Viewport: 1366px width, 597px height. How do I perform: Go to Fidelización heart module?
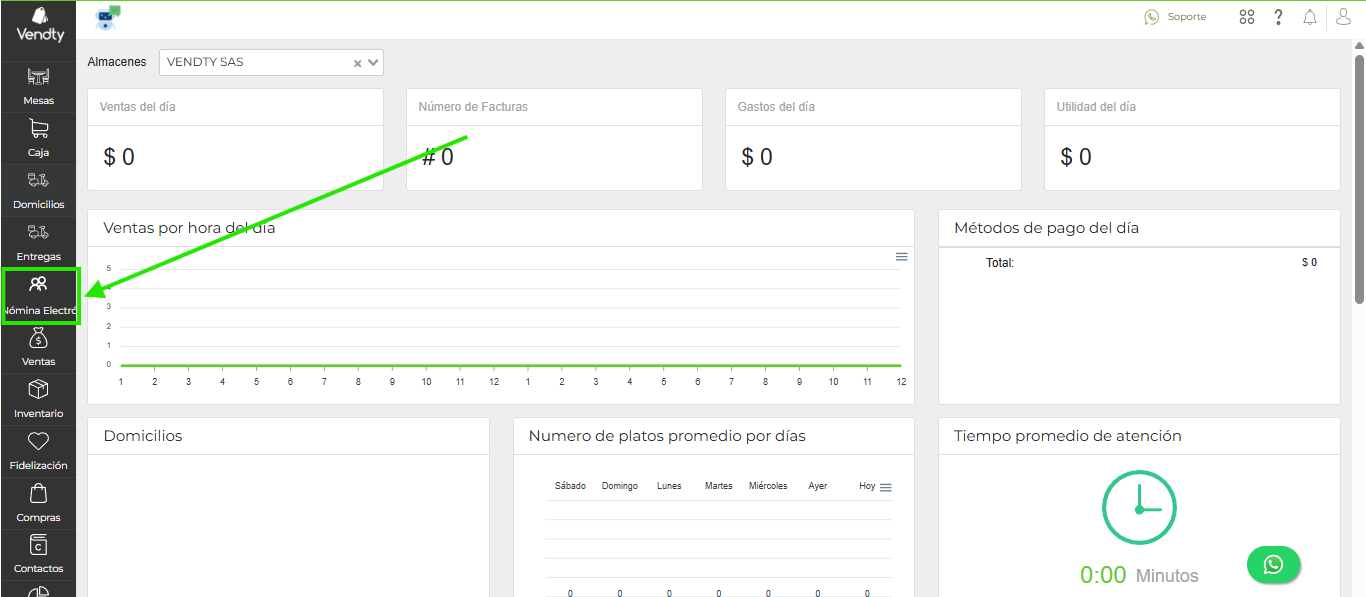pyautogui.click(x=38, y=452)
